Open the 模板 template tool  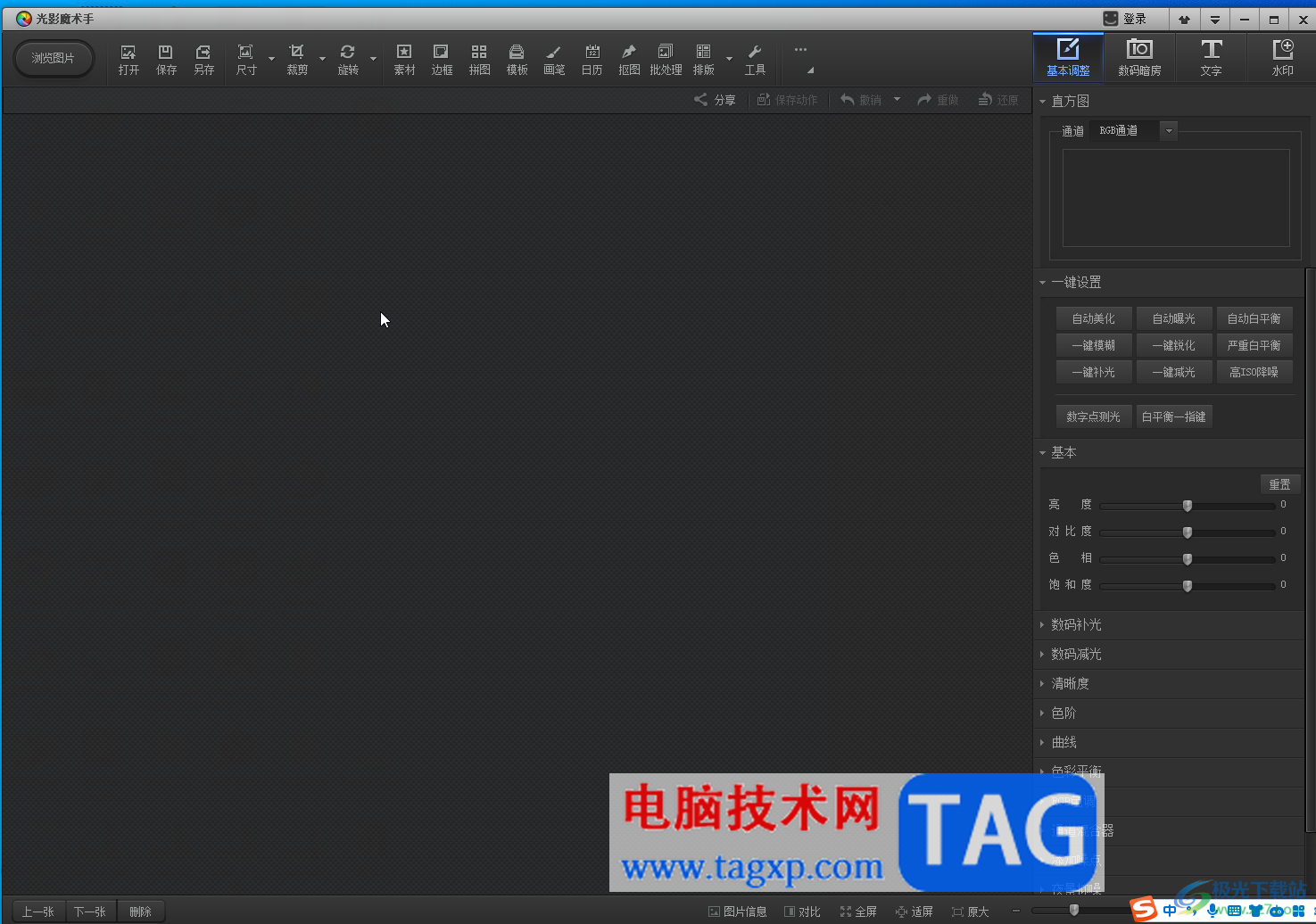coord(517,59)
